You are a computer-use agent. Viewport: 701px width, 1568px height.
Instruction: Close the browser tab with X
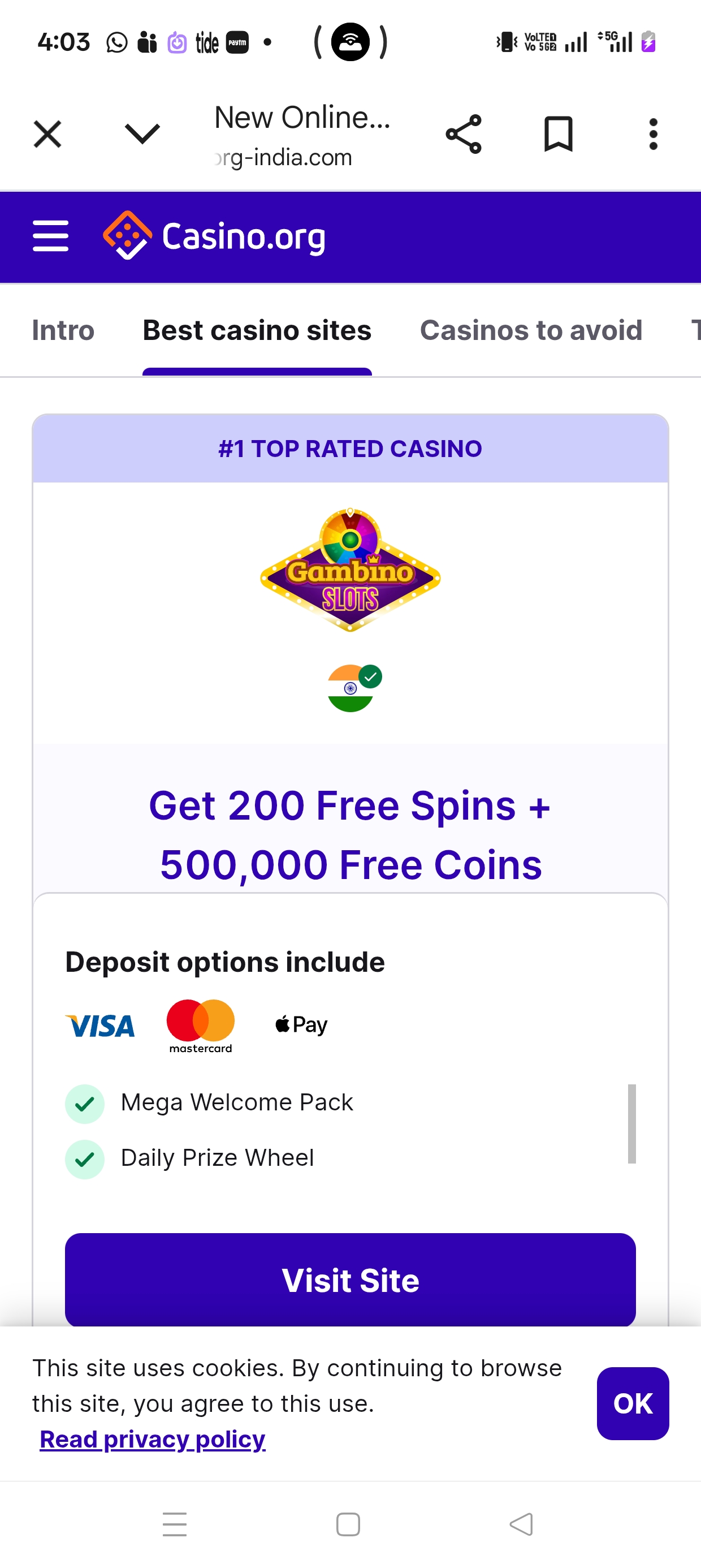coord(47,134)
